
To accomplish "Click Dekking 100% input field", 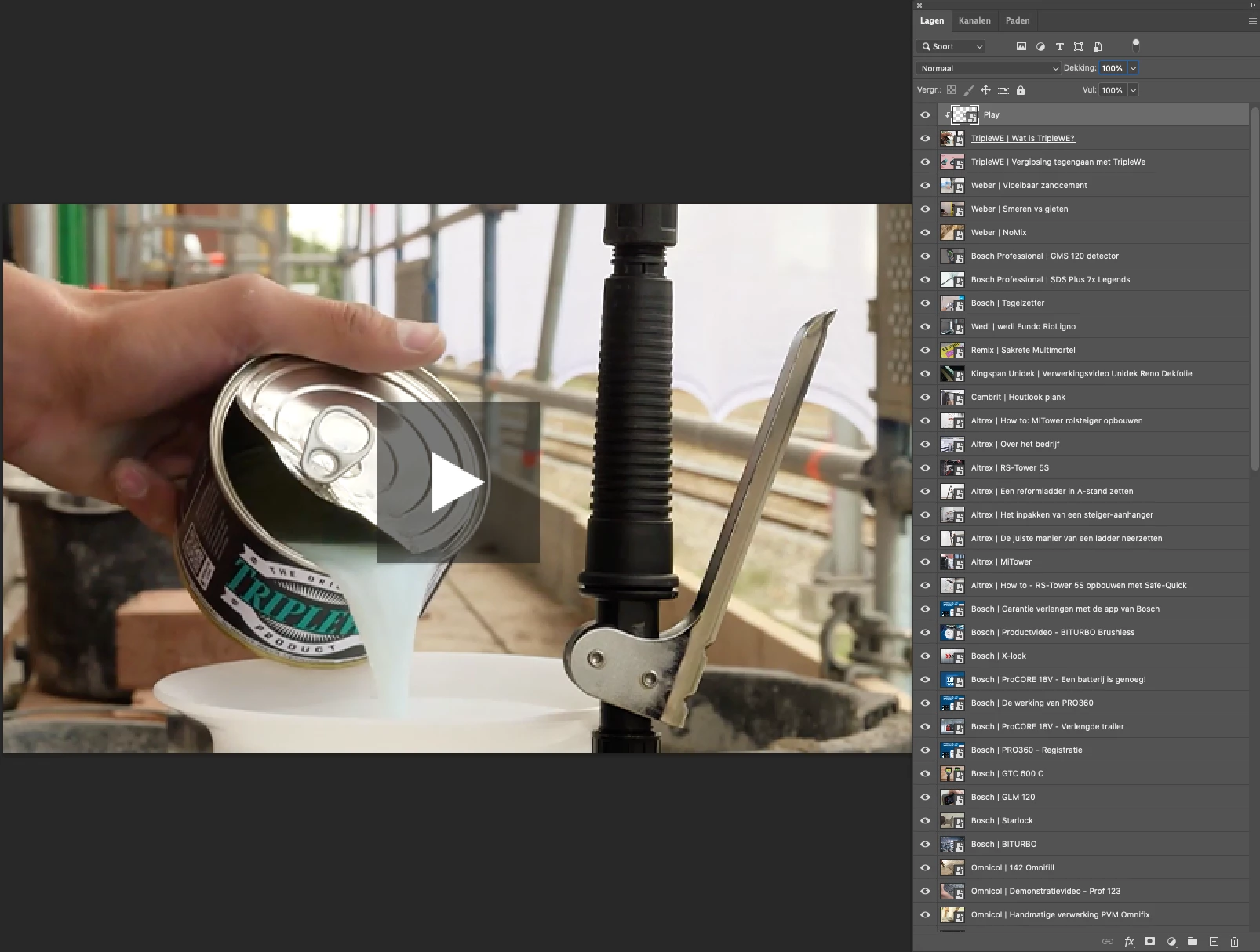I will point(1113,68).
